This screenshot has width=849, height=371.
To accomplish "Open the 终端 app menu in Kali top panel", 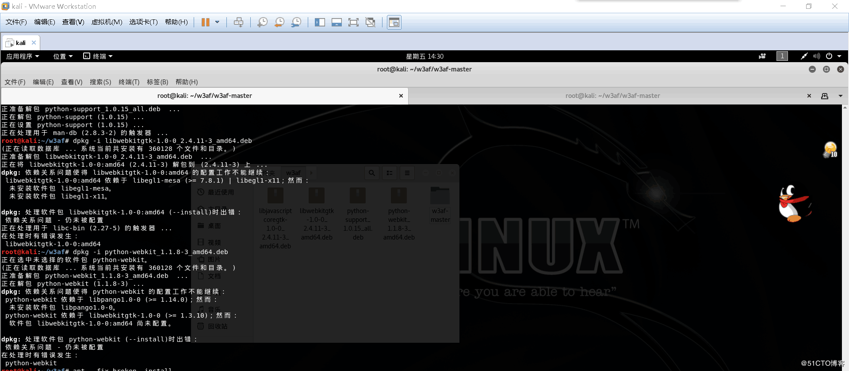I will [97, 56].
